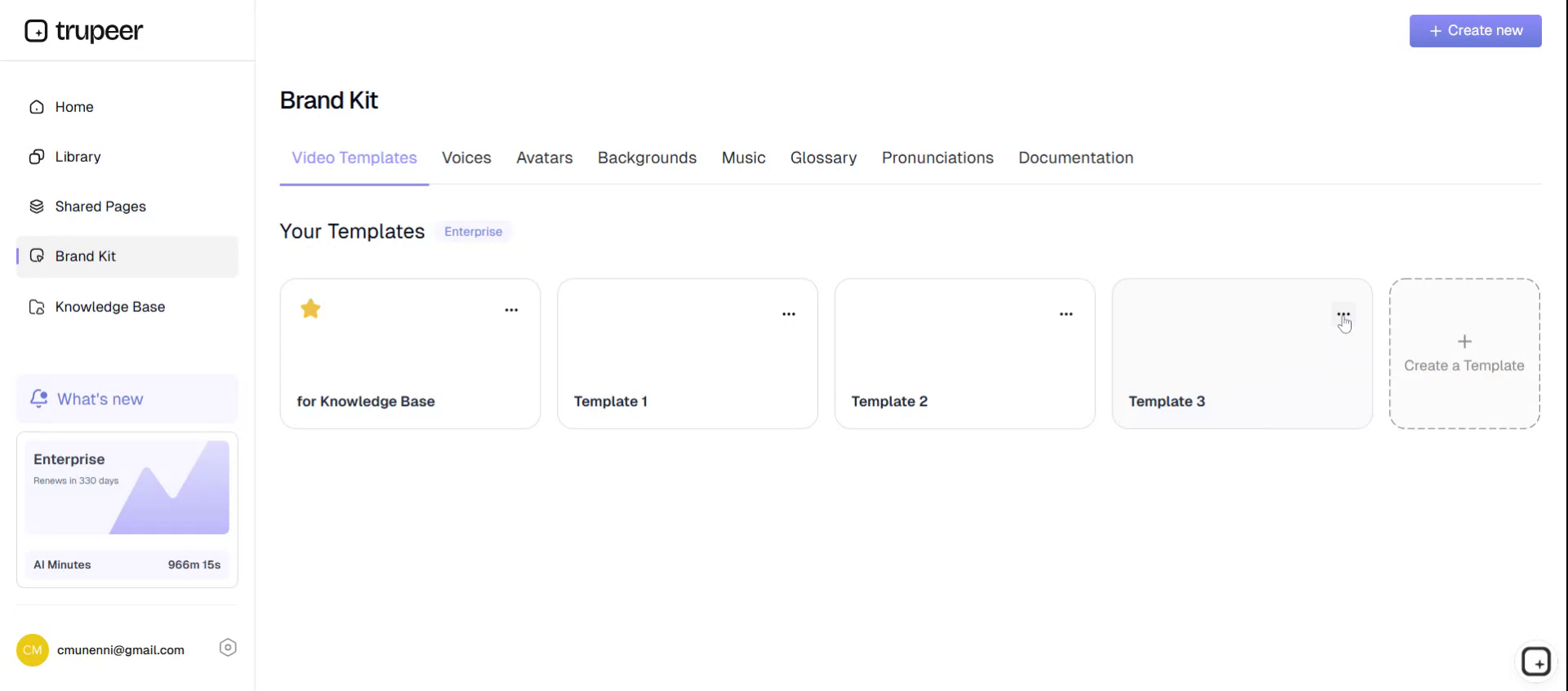The width and height of the screenshot is (1568, 691).
Task: Open the Template 3 ellipsis menu
Action: point(1343,314)
